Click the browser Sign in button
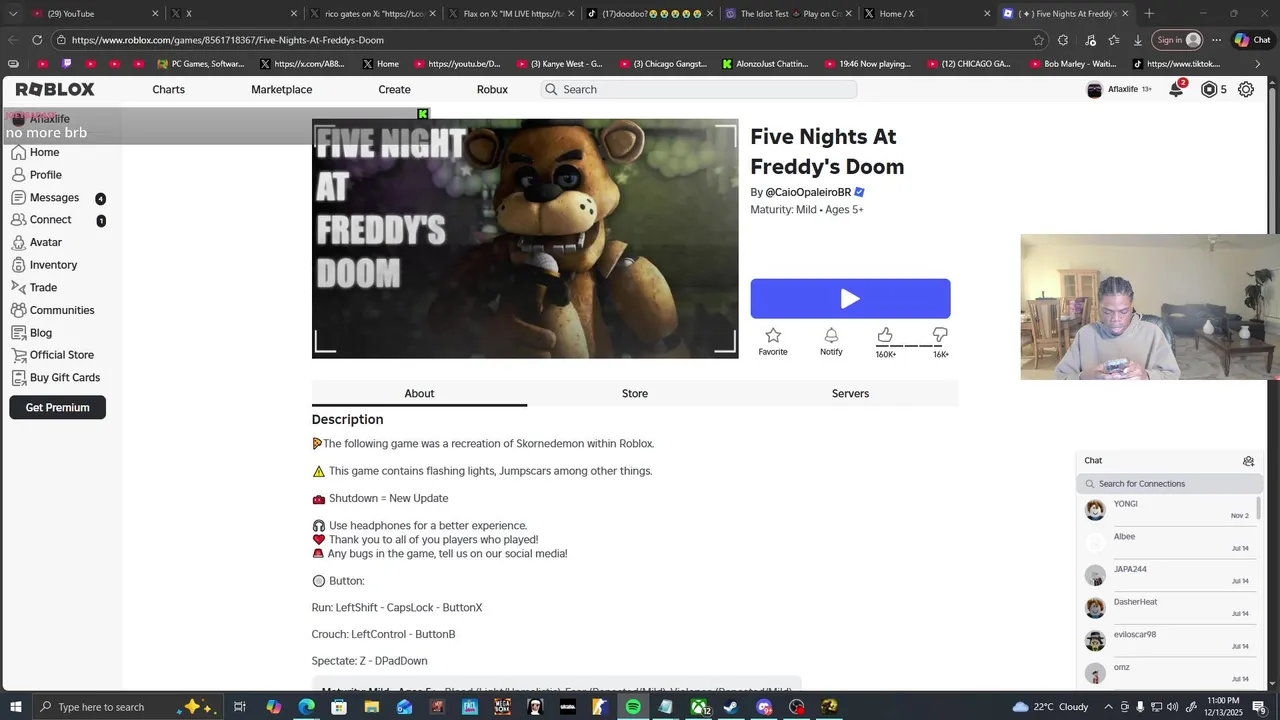 pyautogui.click(x=1177, y=40)
